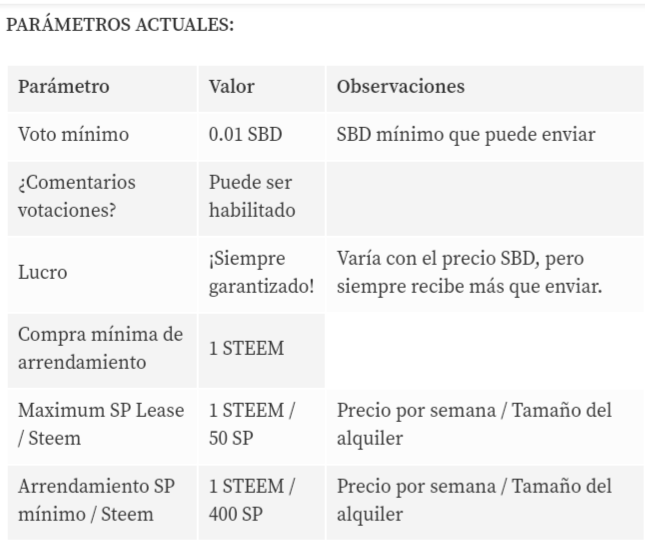Click the "1 STEEM / 400 SP" value
The height and width of the screenshot is (542, 645).
pyautogui.click(x=251, y=500)
